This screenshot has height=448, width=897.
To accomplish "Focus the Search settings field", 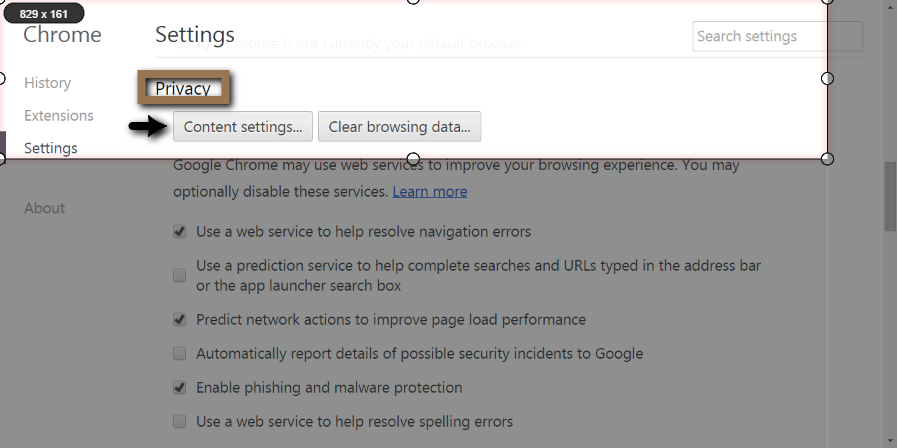I will 760,36.
